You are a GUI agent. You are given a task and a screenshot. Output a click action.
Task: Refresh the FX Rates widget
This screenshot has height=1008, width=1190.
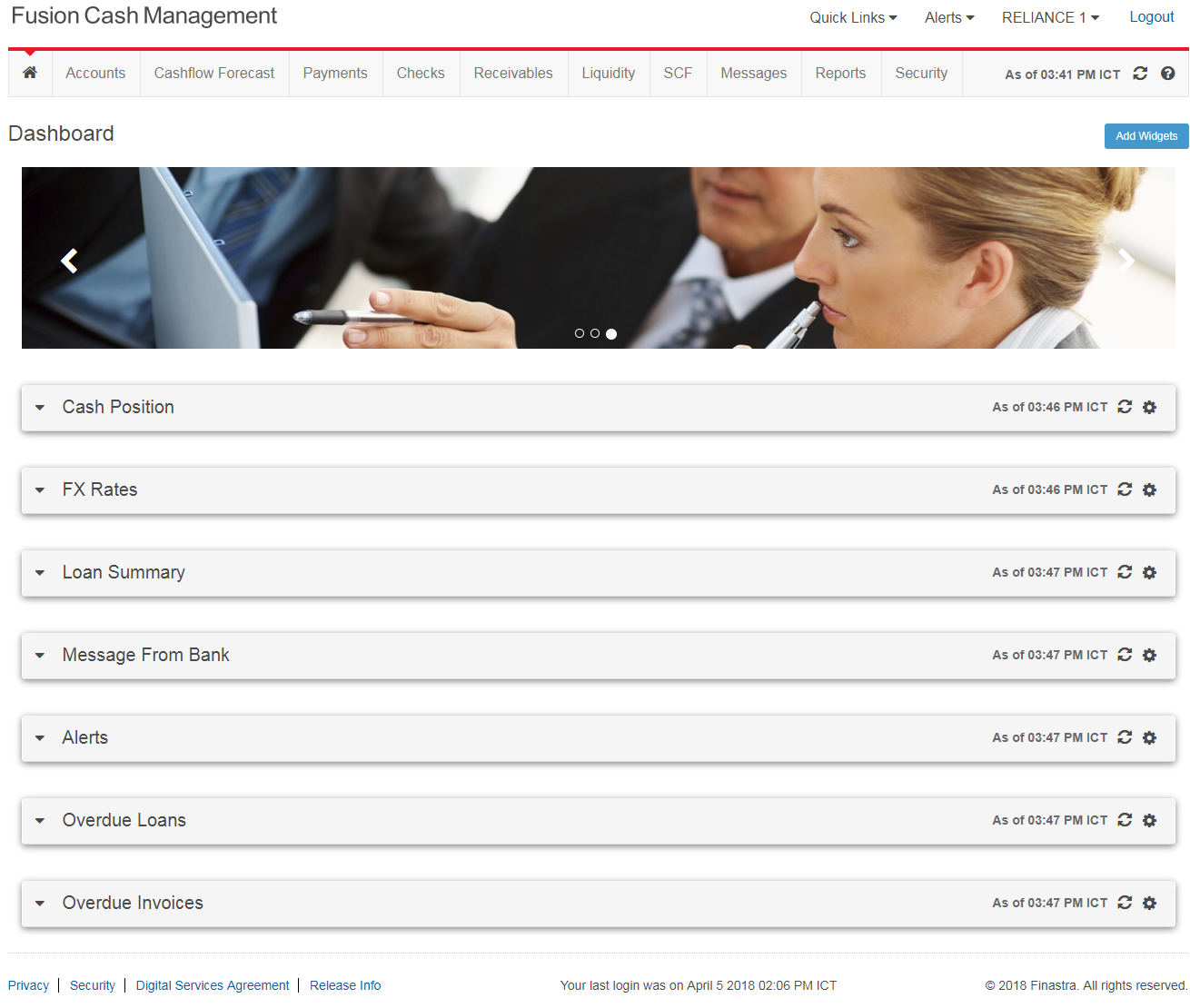pyautogui.click(x=1125, y=489)
